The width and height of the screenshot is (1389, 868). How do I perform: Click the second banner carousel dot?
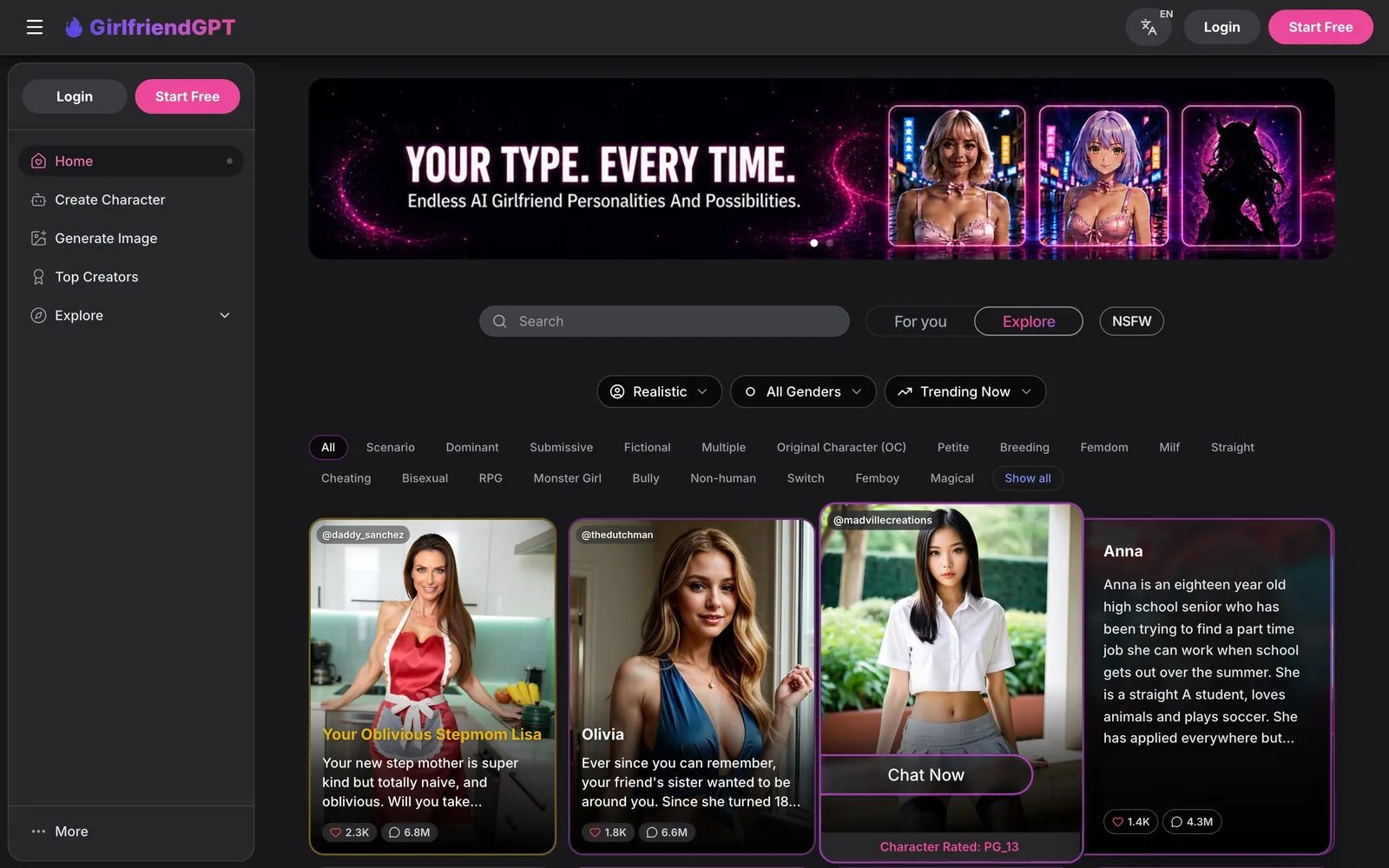830,243
